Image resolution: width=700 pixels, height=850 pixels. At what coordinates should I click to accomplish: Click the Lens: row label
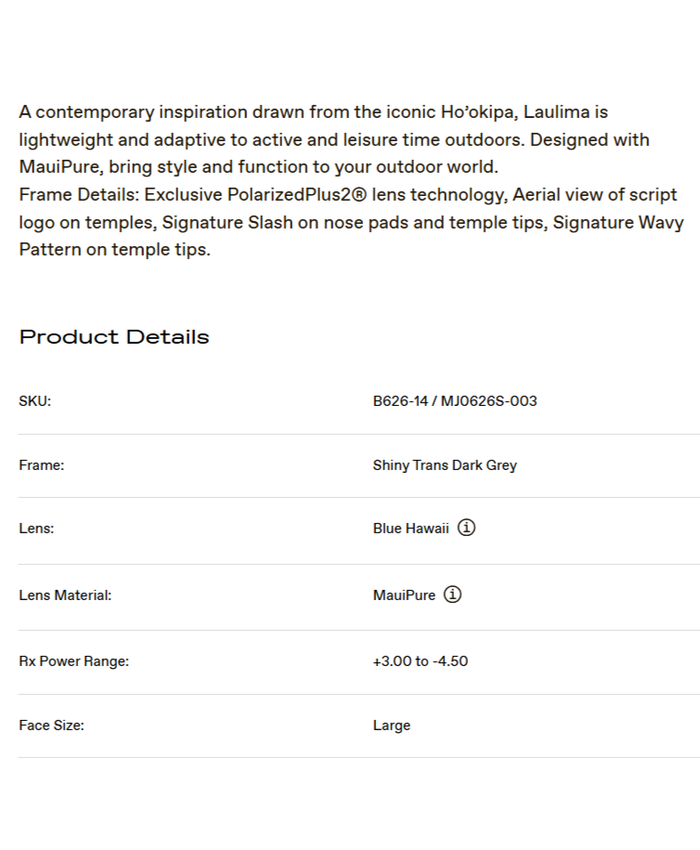pos(36,529)
